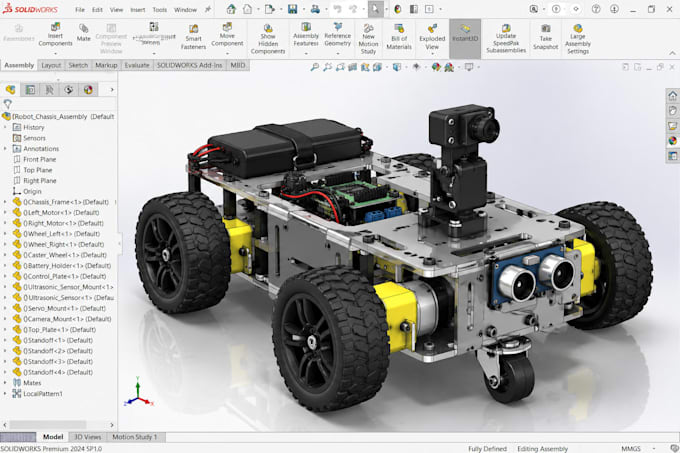Click the Print icon in title toolbar
The image size is (680, 453).
[315, 9]
